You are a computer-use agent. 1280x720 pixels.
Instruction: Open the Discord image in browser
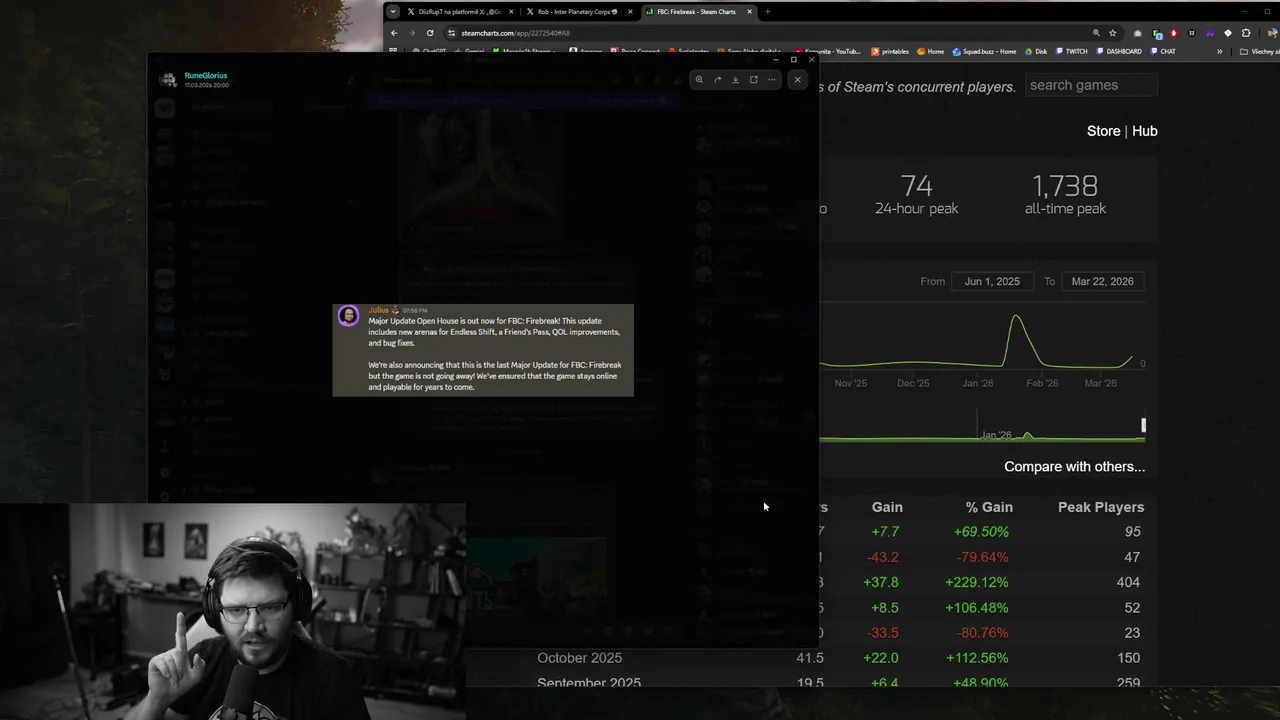(x=753, y=80)
